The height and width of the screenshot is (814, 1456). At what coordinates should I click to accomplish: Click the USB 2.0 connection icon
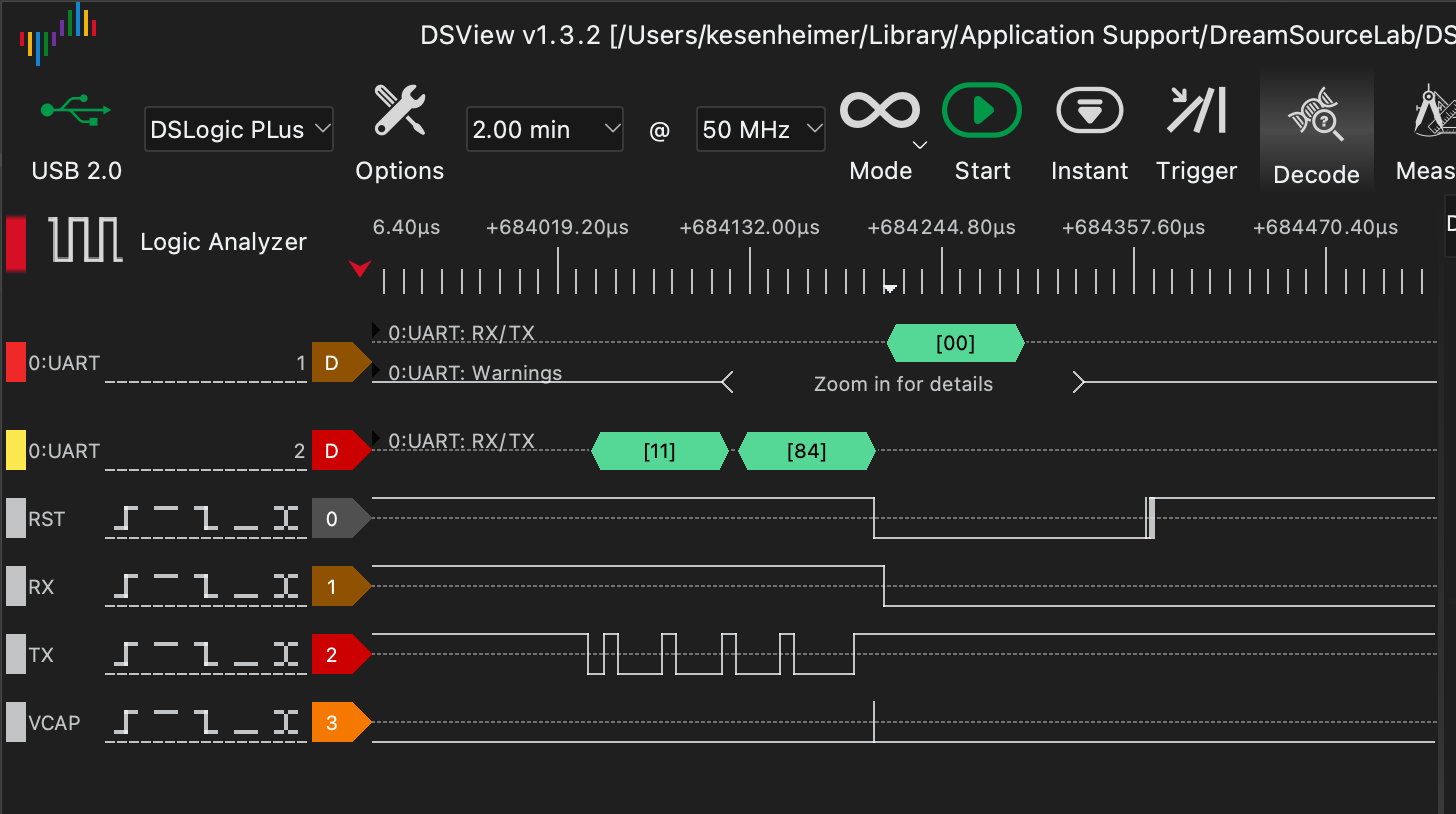[76, 110]
